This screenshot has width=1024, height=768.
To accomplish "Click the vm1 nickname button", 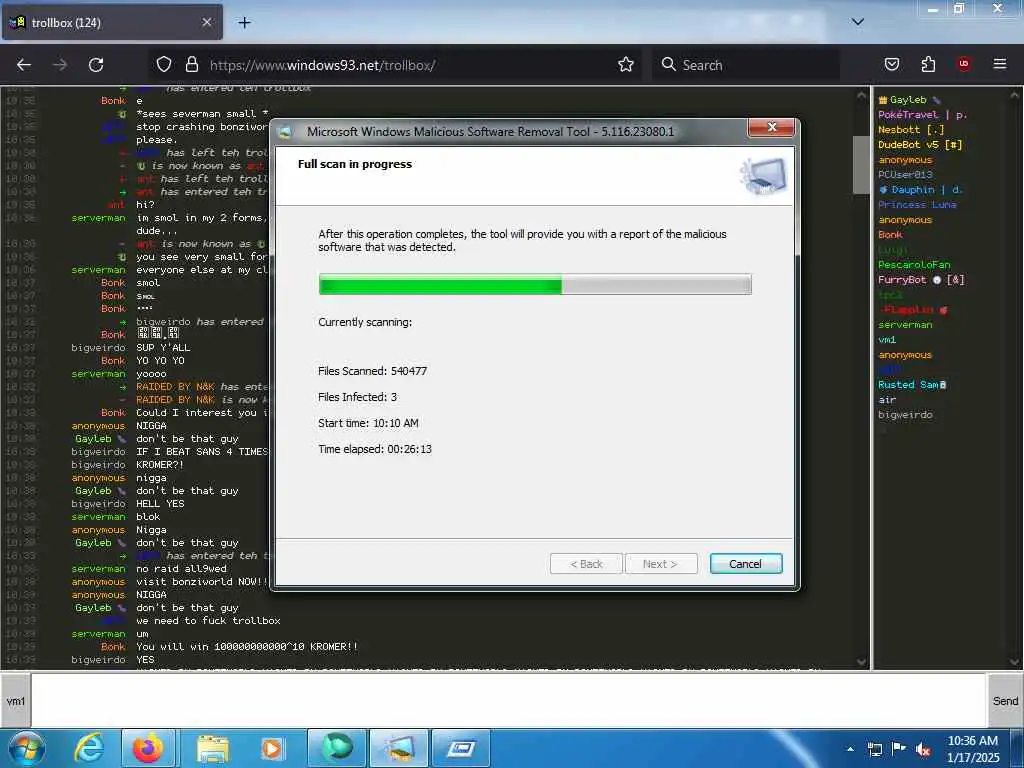I will click(x=16, y=701).
